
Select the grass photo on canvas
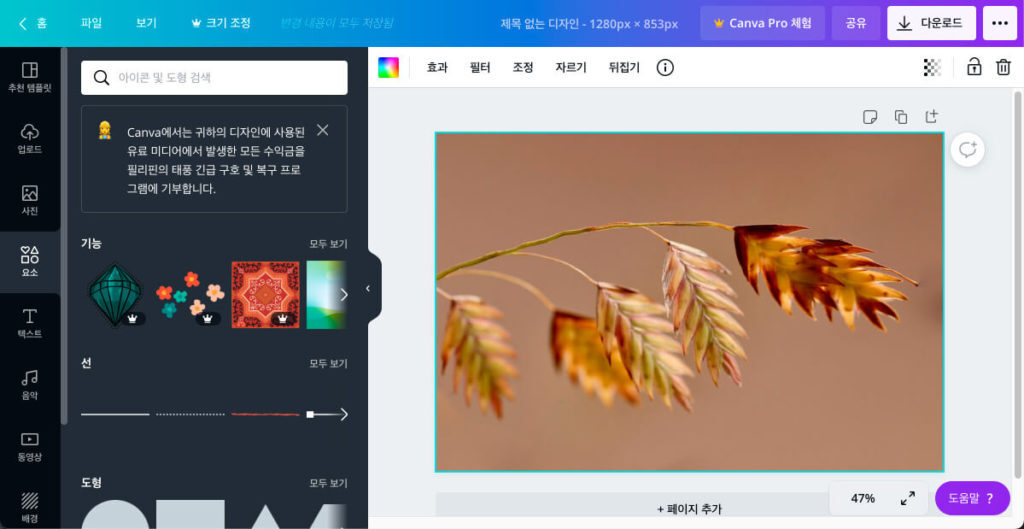[x=690, y=302]
